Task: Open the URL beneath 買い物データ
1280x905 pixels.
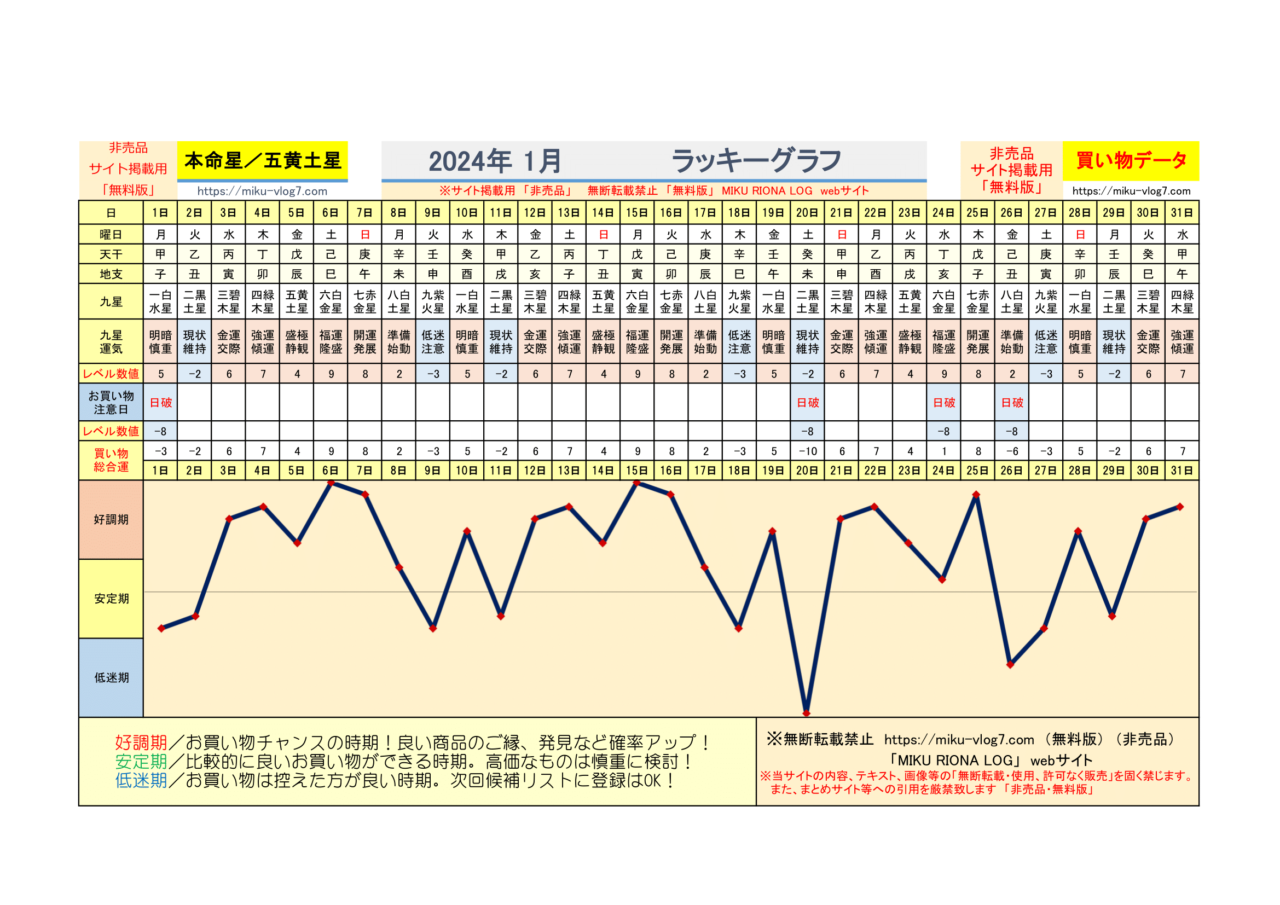Action: 1131,191
